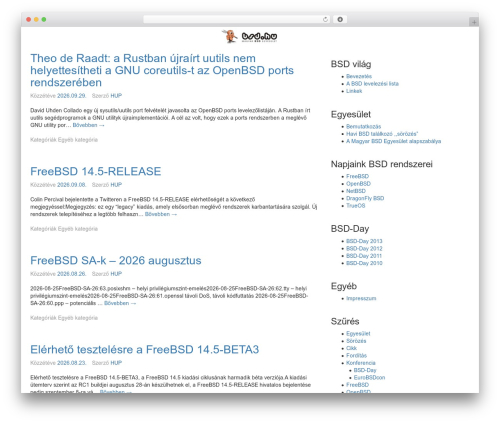The width and height of the screenshot is (500, 423).
Task: Filter by EuroBSDcon under Konferencia
Action: point(369,377)
